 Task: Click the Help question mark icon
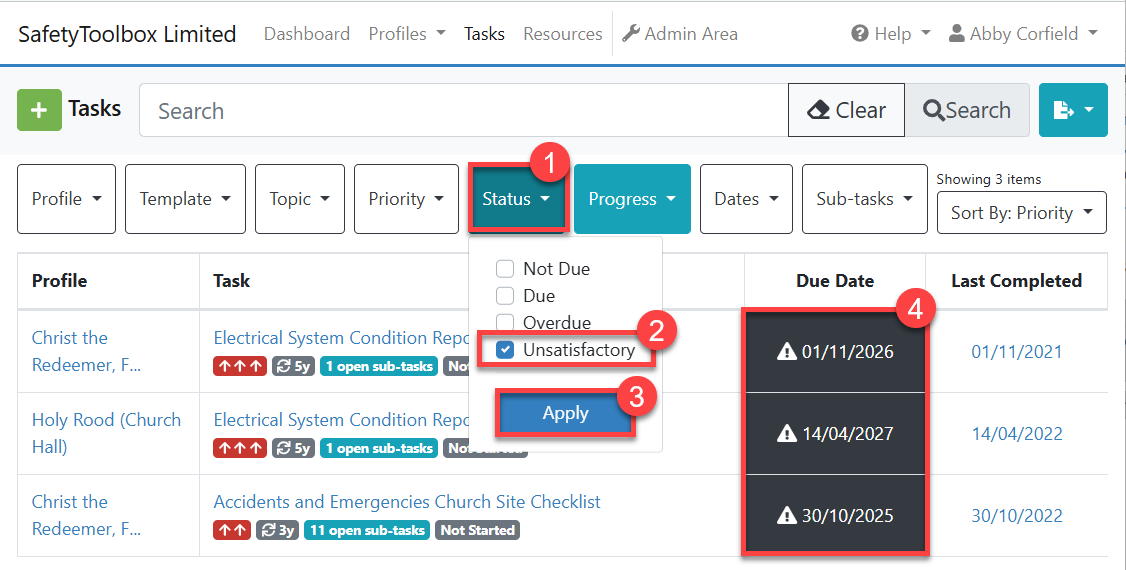pyautogui.click(x=859, y=34)
